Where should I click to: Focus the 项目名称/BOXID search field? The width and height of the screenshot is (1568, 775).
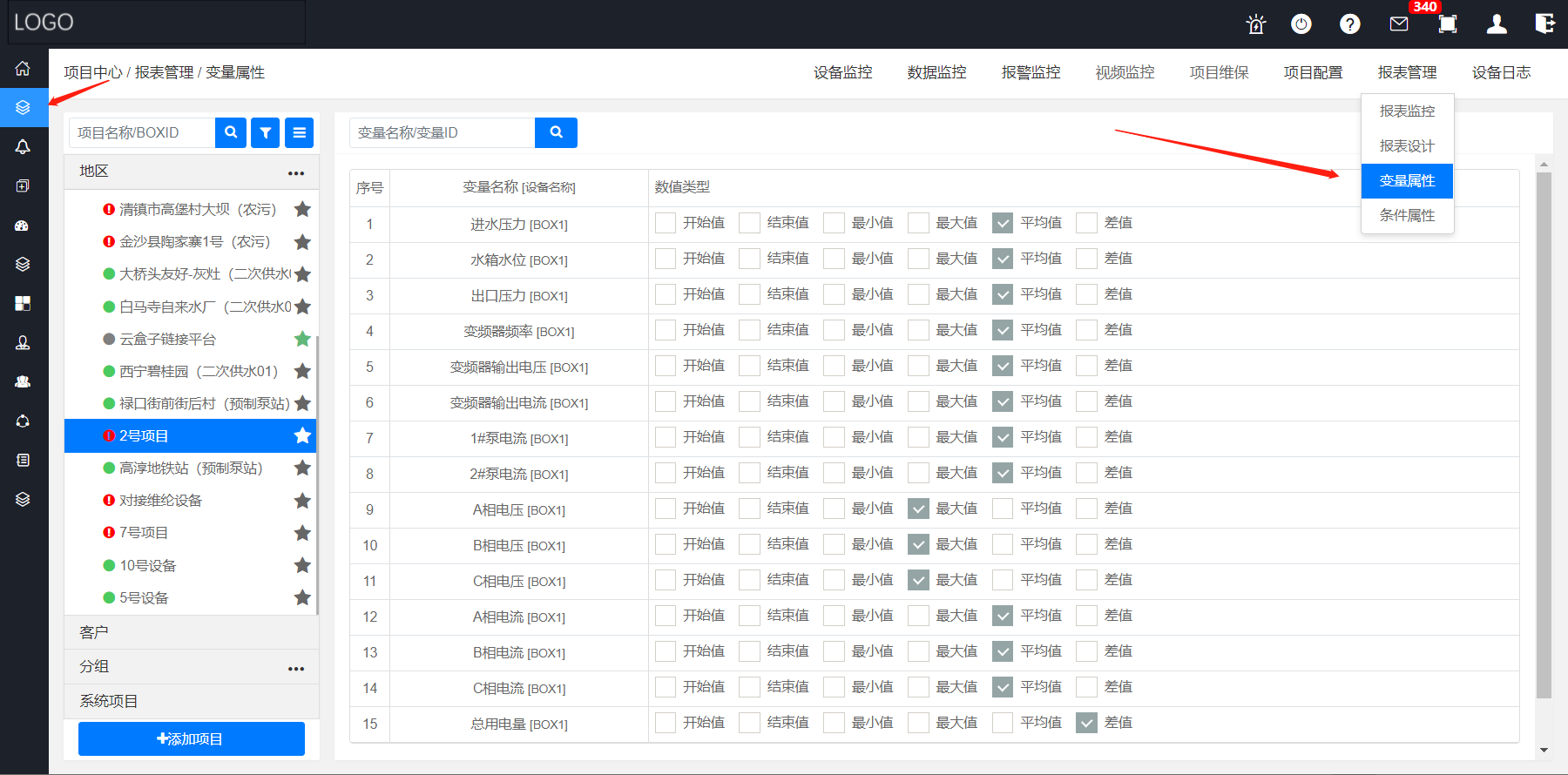click(x=142, y=132)
